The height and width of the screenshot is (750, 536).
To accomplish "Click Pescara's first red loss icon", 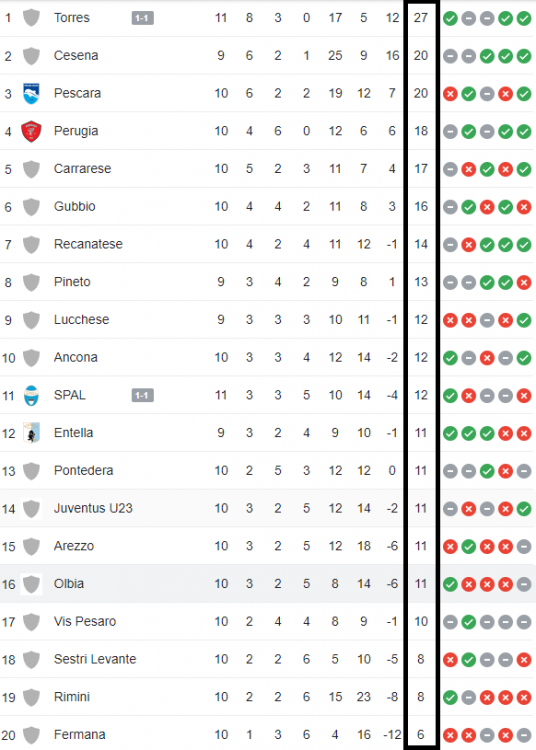I will tap(450, 94).
